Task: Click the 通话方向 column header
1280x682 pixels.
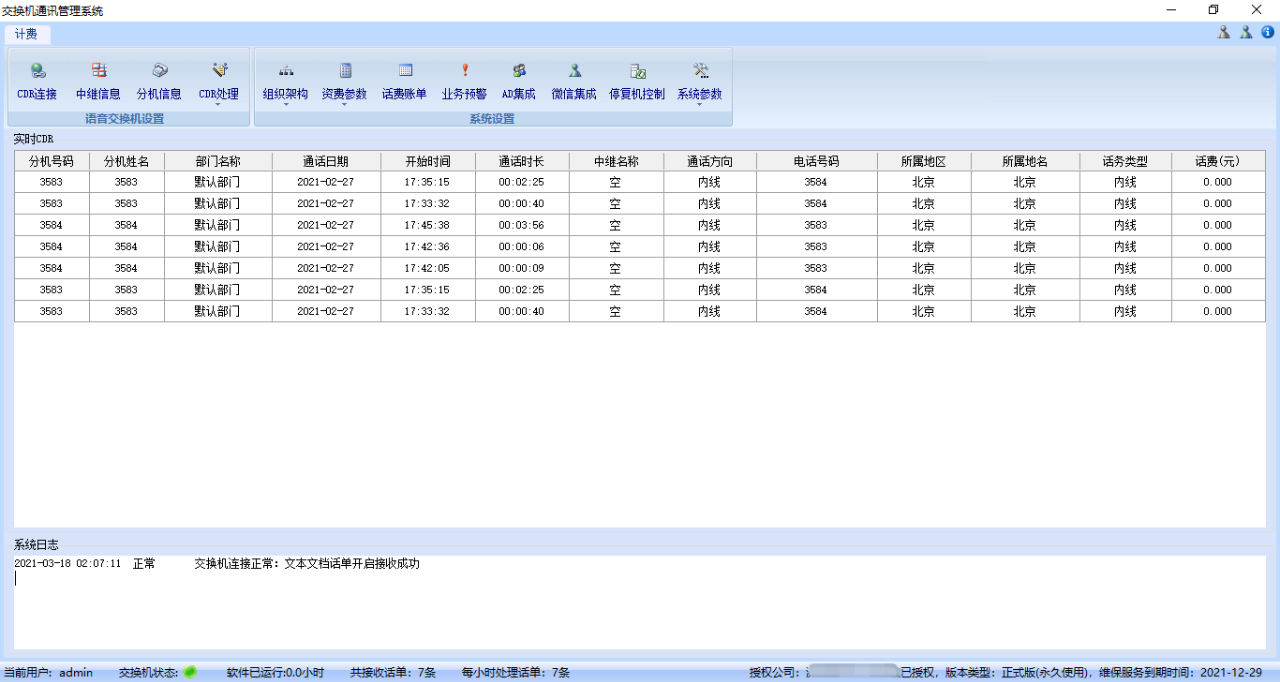Action: click(709, 161)
